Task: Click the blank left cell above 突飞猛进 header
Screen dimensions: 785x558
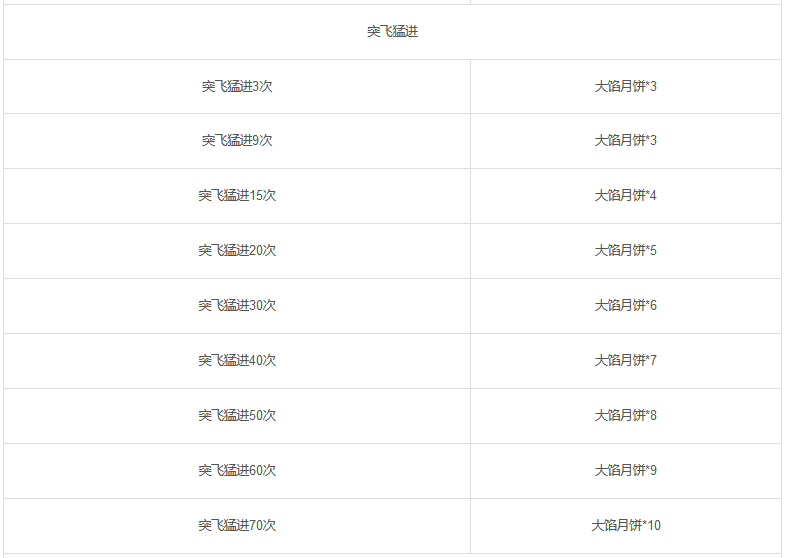Action: (237, 2)
